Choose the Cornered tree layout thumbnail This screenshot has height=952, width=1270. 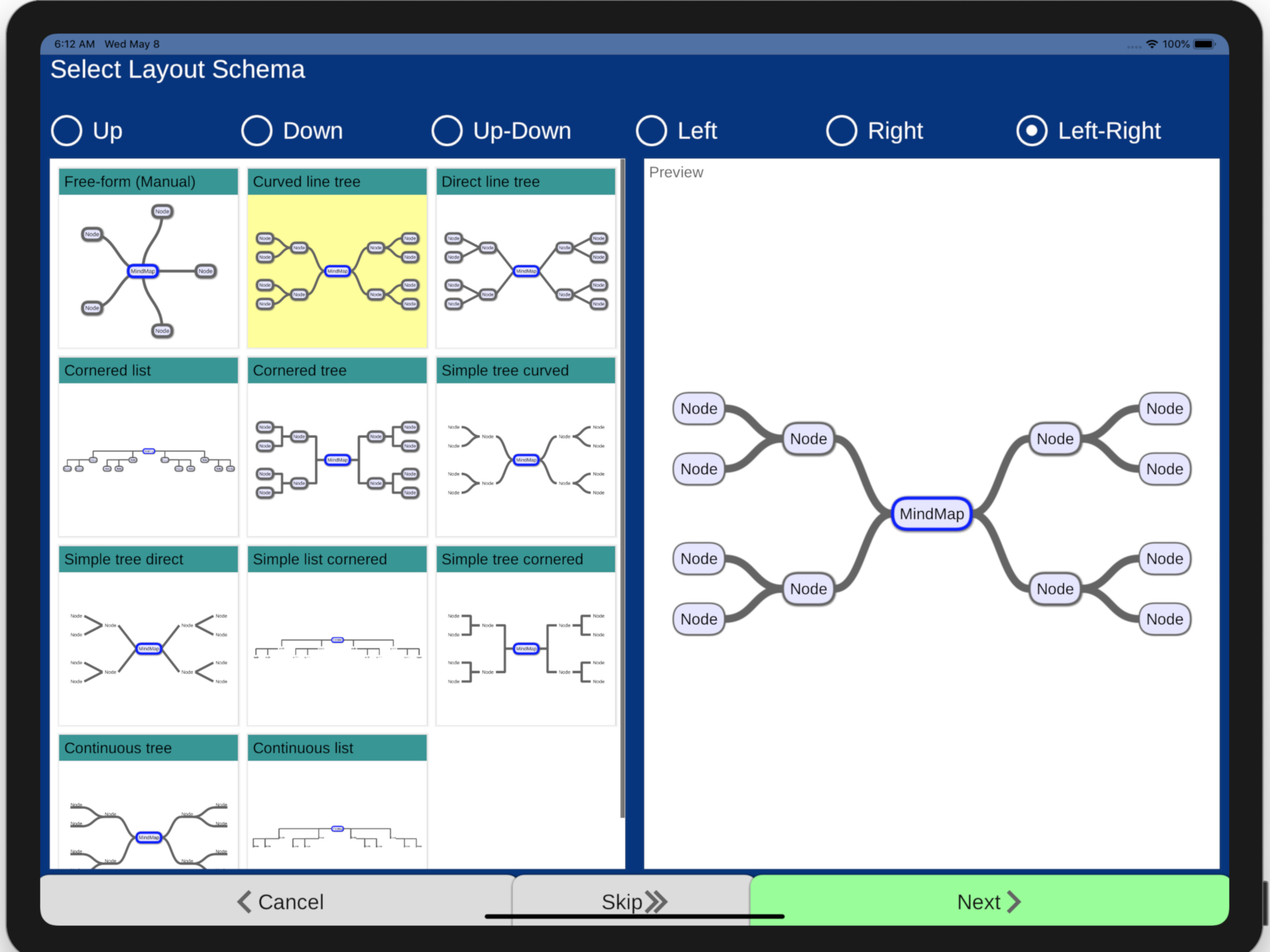(x=337, y=447)
